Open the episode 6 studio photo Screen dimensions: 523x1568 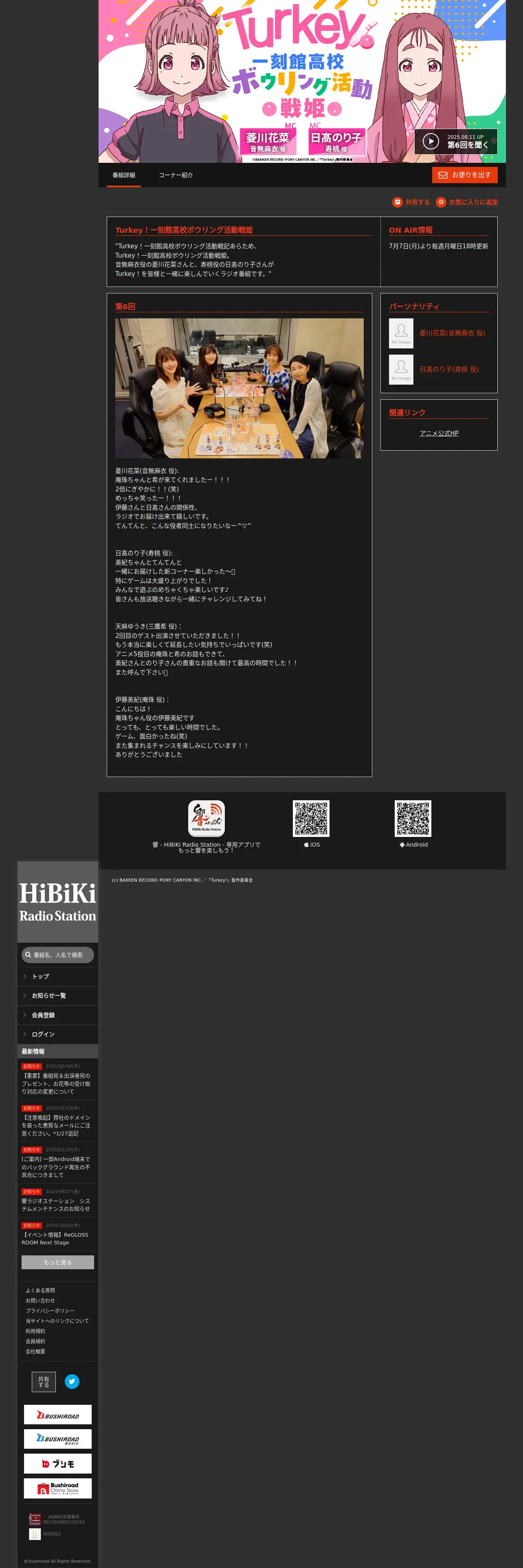pyautogui.click(x=239, y=388)
